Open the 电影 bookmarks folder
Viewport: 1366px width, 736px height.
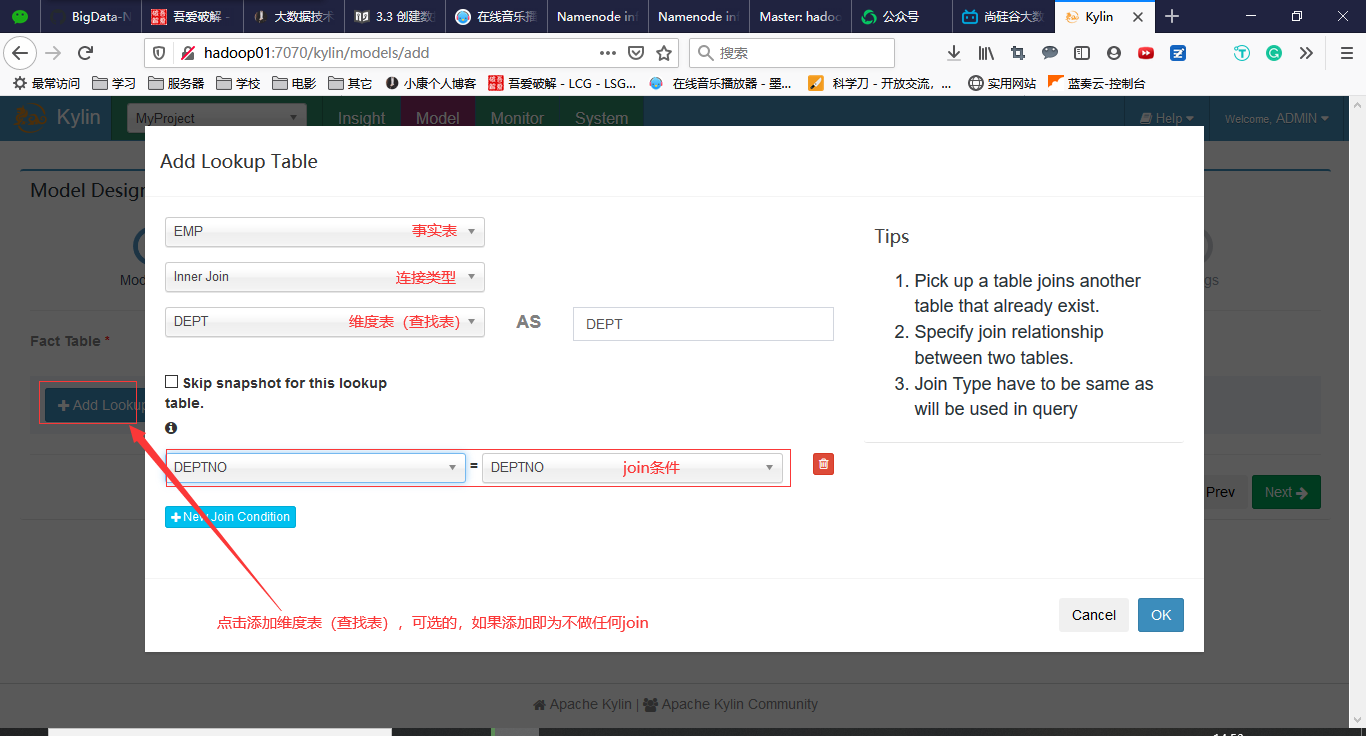(294, 83)
